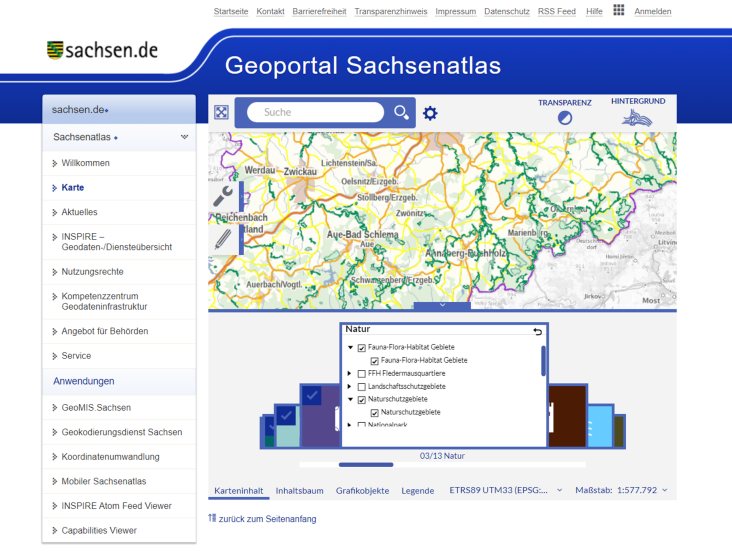Open search settings gear icon

coord(430,113)
